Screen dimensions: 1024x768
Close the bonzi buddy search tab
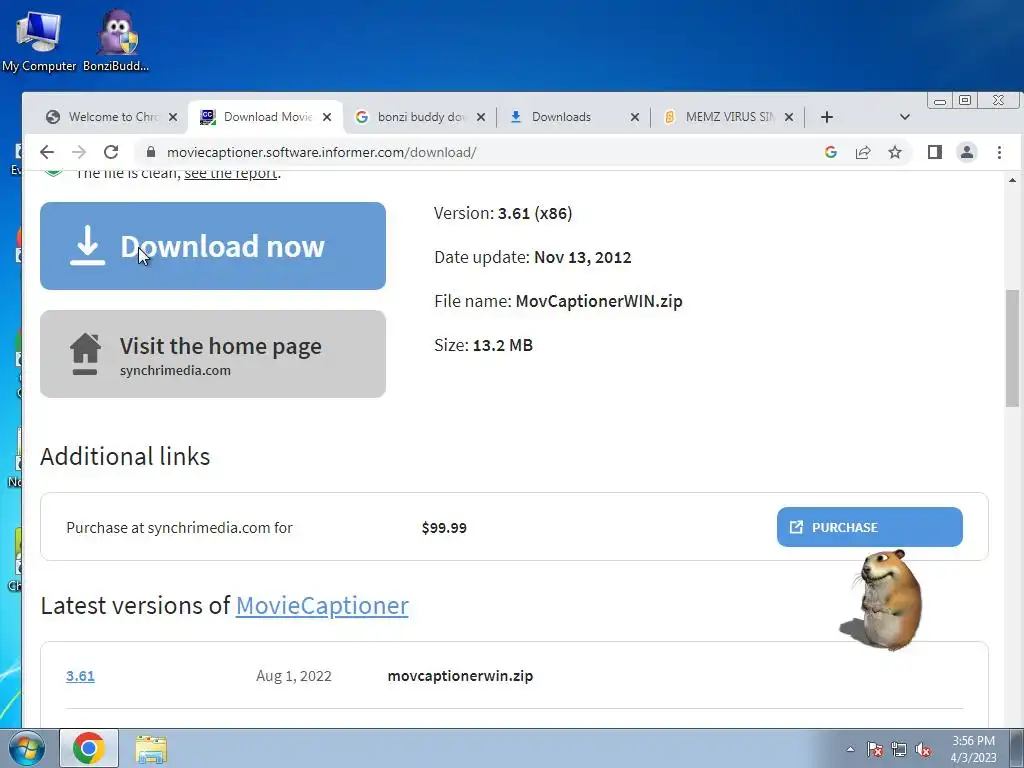(481, 117)
